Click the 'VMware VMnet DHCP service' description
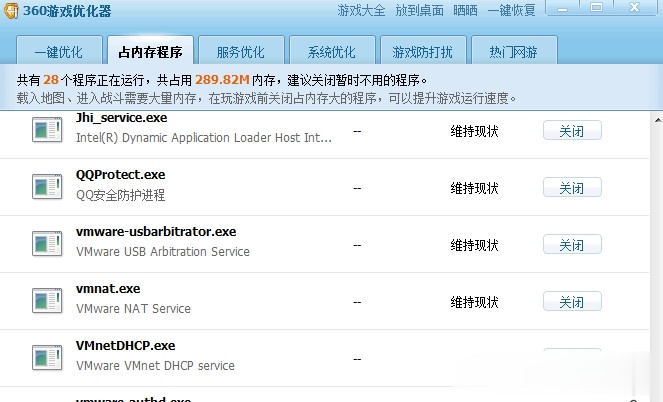The height and width of the screenshot is (402, 663). [155, 366]
